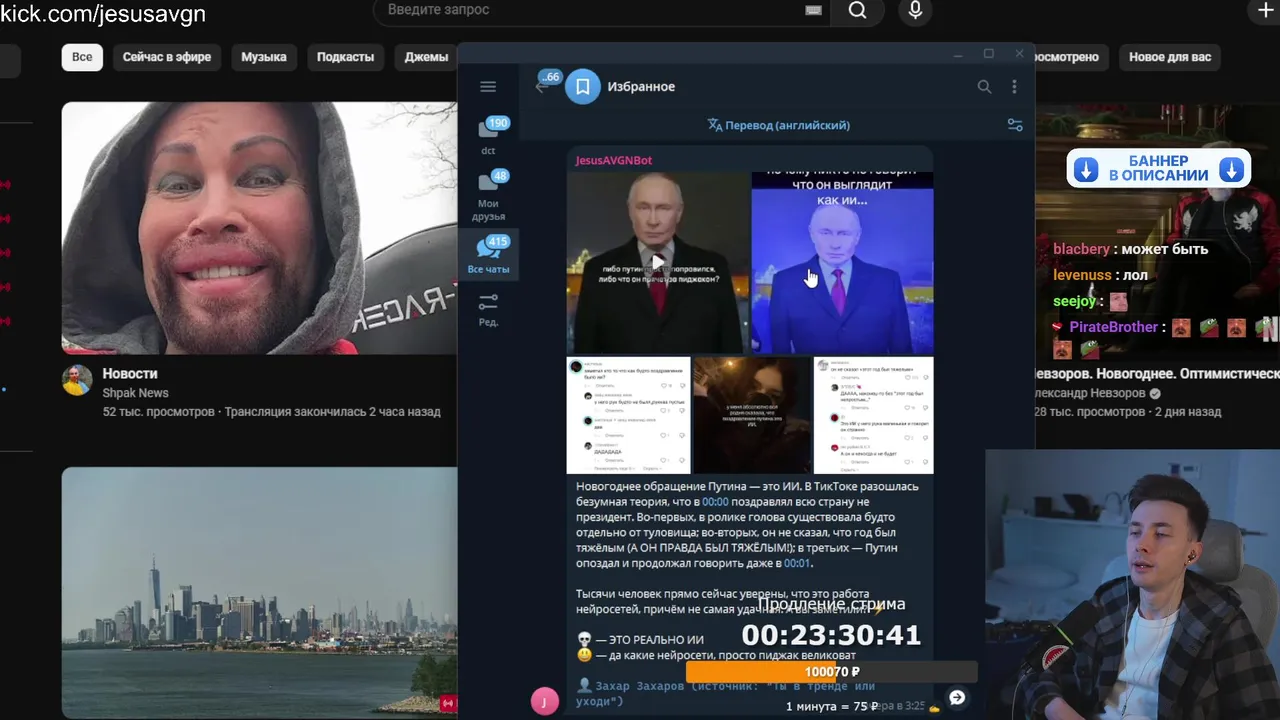Open the city skyline video thumbnail
This screenshot has width=1280, height=720.
(x=259, y=593)
